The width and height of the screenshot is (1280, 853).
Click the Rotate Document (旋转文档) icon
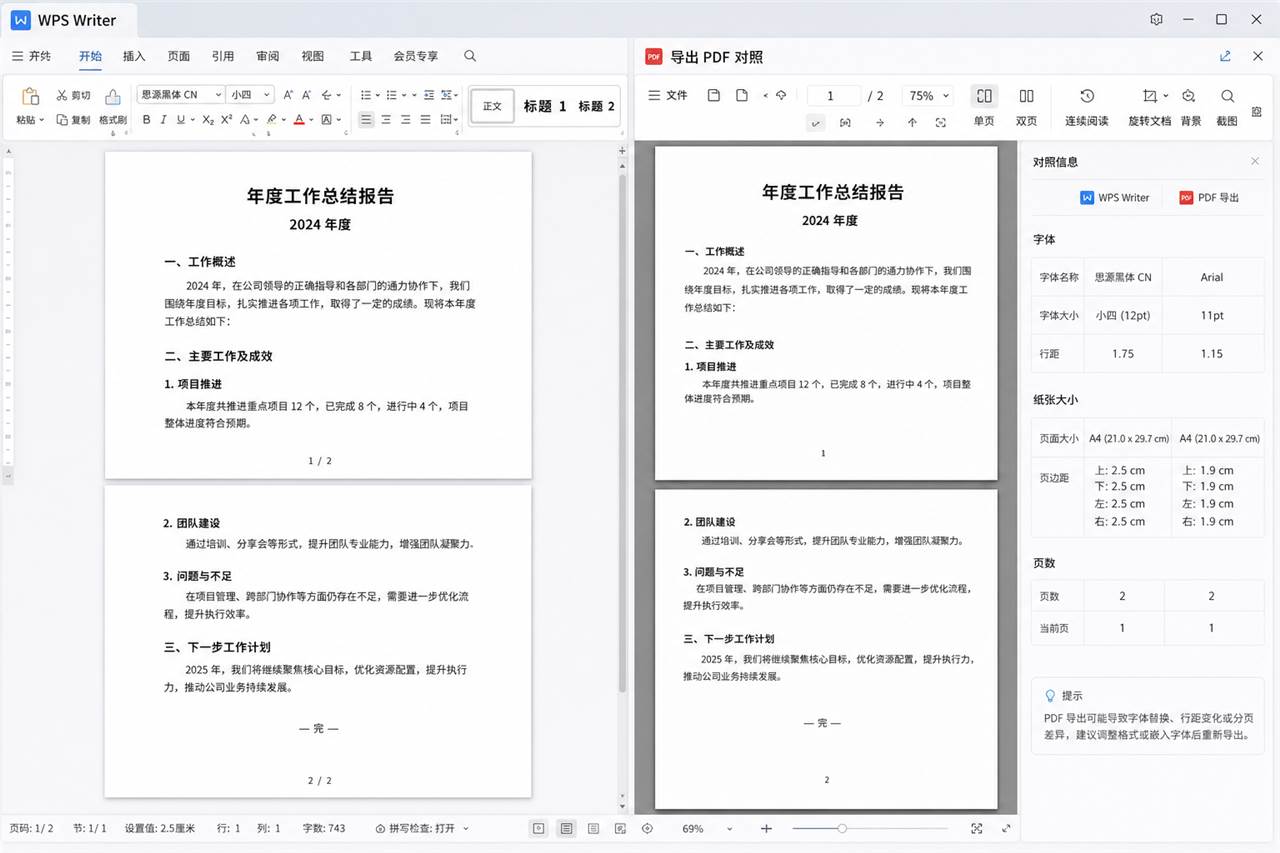1150,96
